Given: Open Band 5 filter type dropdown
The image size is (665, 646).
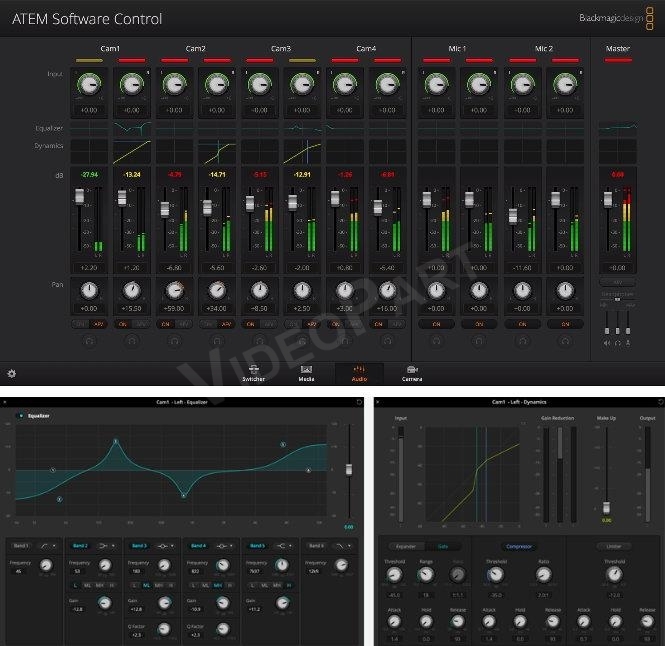Looking at the screenshot, I should point(283,546).
